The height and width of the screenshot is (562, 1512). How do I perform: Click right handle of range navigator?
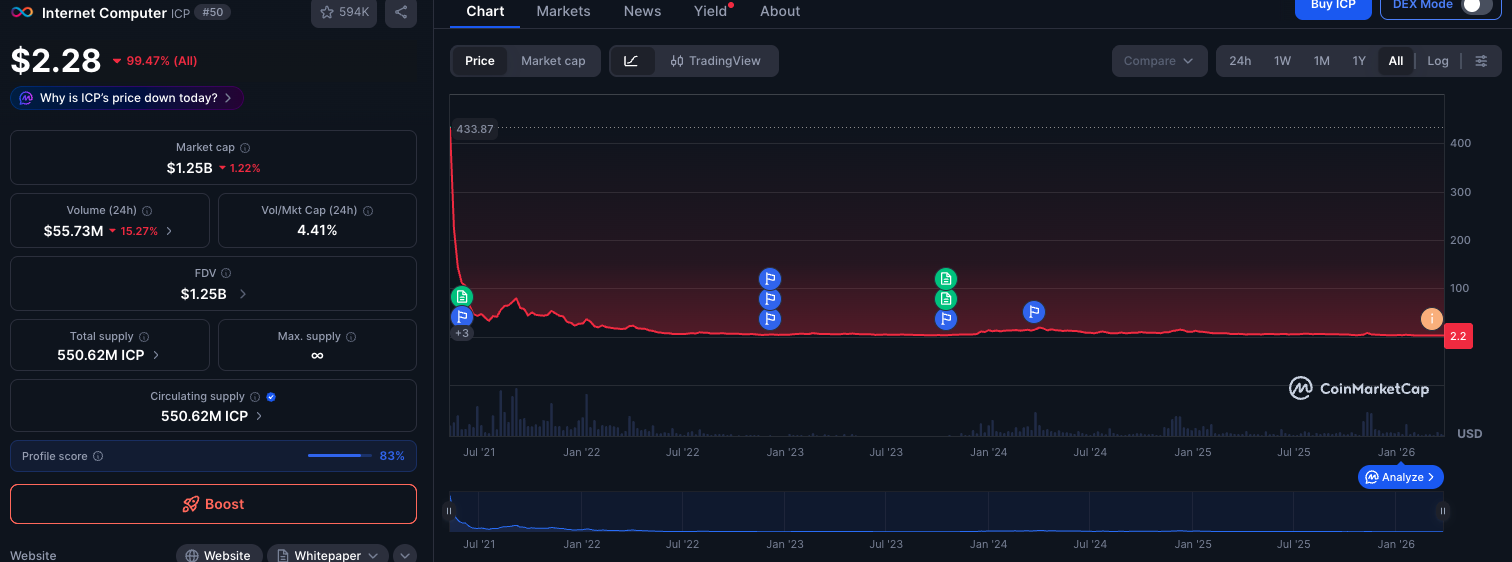coord(1443,511)
